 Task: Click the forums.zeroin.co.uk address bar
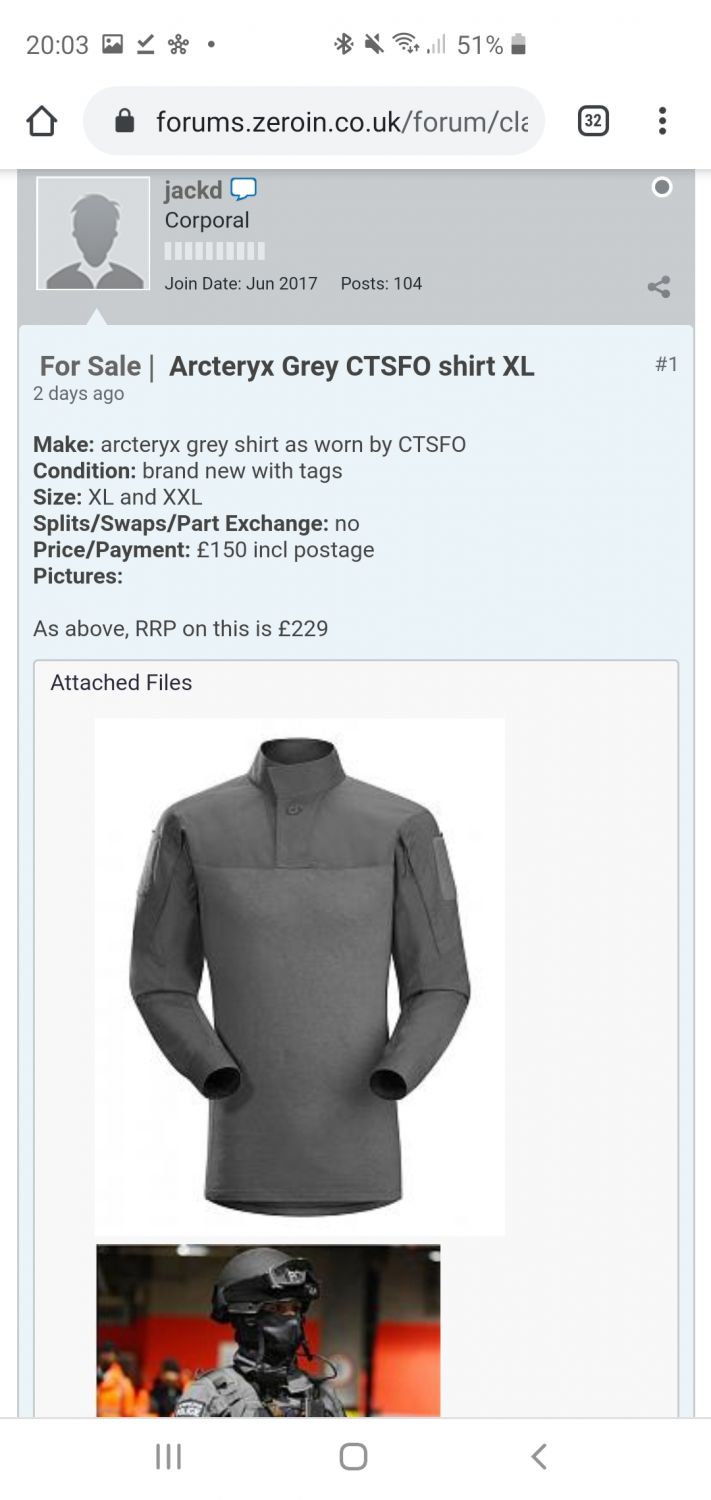(314, 121)
